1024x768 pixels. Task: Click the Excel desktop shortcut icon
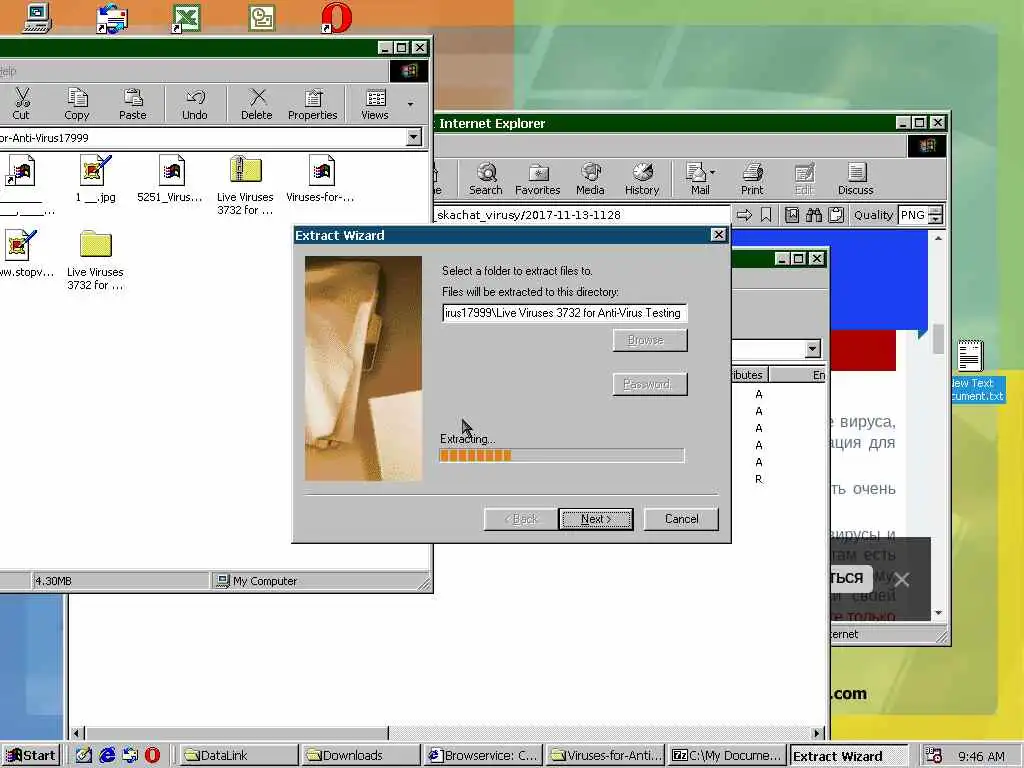186,18
